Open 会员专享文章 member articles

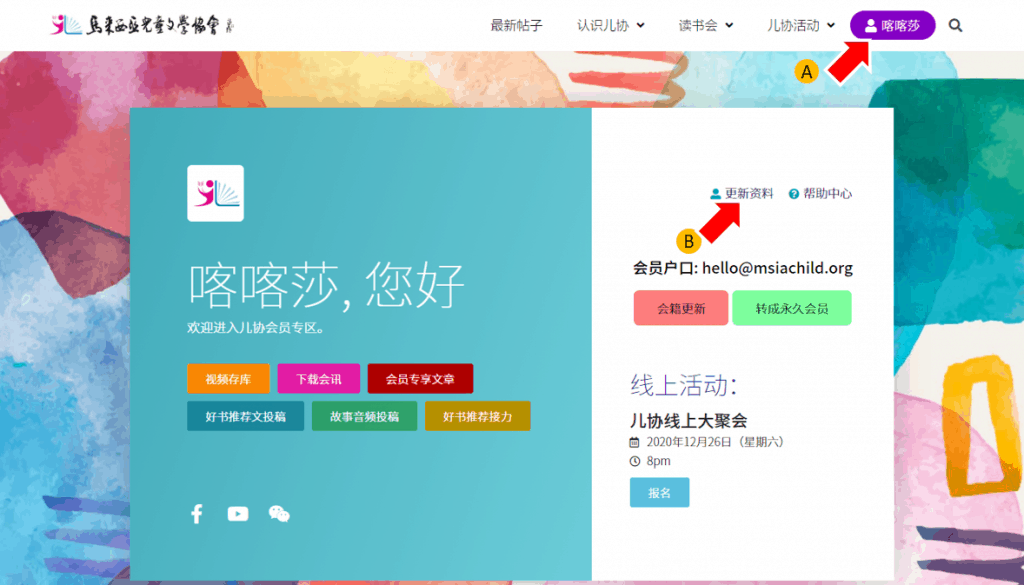coord(420,379)
